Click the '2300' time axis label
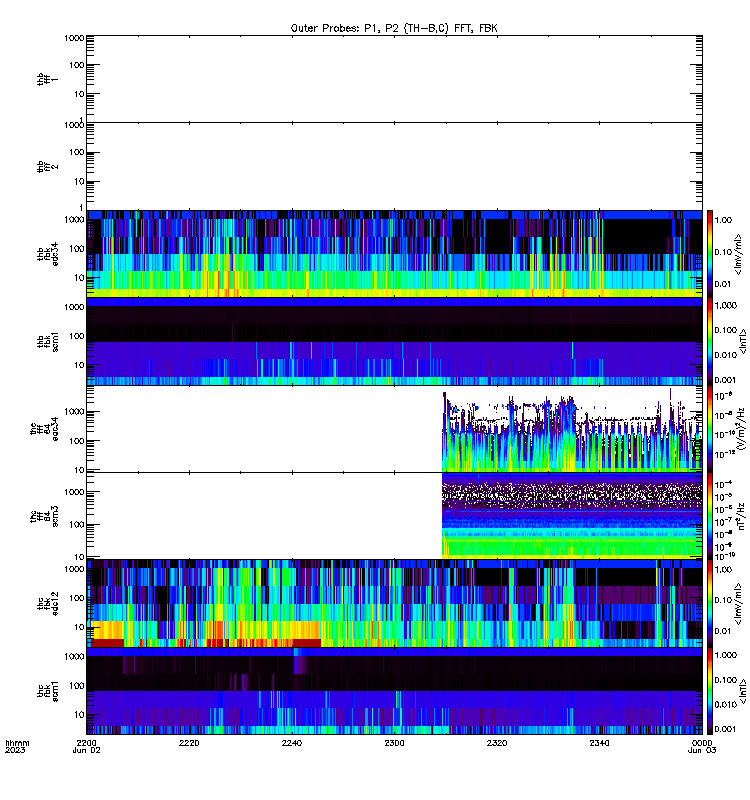The height and width of the screenshot is (800, 750). (394, 743)
